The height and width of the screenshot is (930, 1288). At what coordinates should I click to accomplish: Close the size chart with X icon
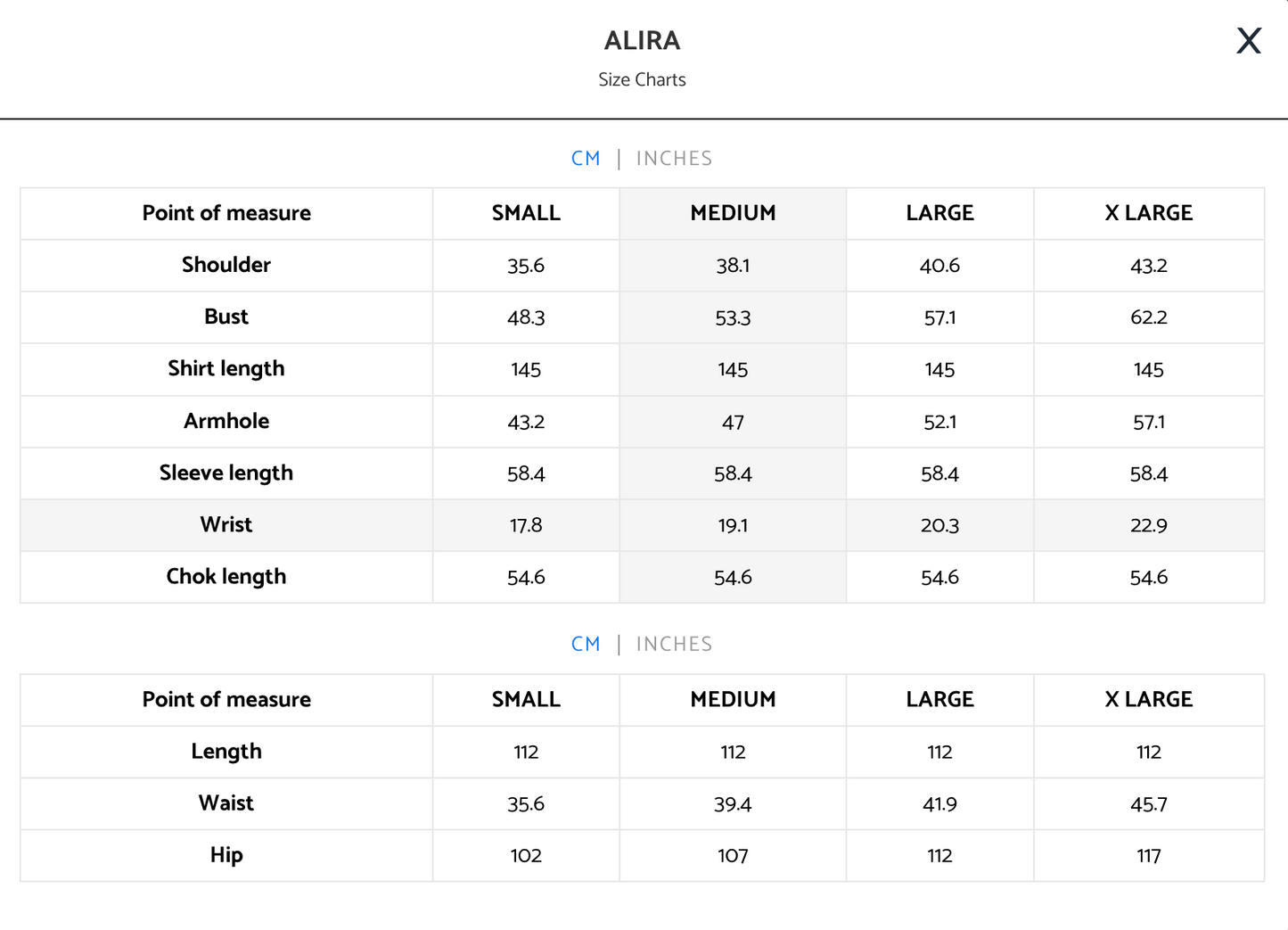(1249, 40)
